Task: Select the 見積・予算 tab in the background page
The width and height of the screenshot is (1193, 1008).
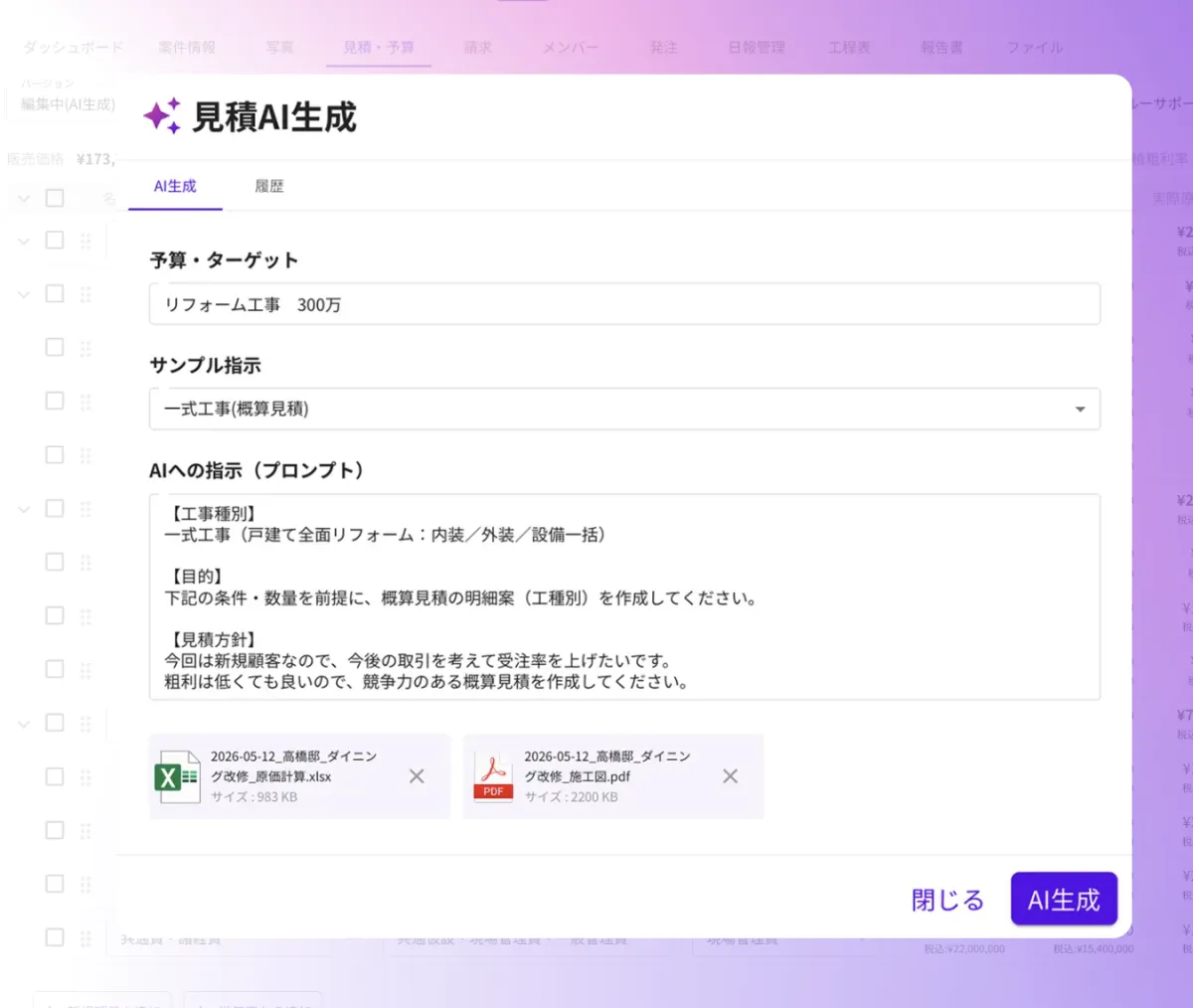Action: [379, 47]
